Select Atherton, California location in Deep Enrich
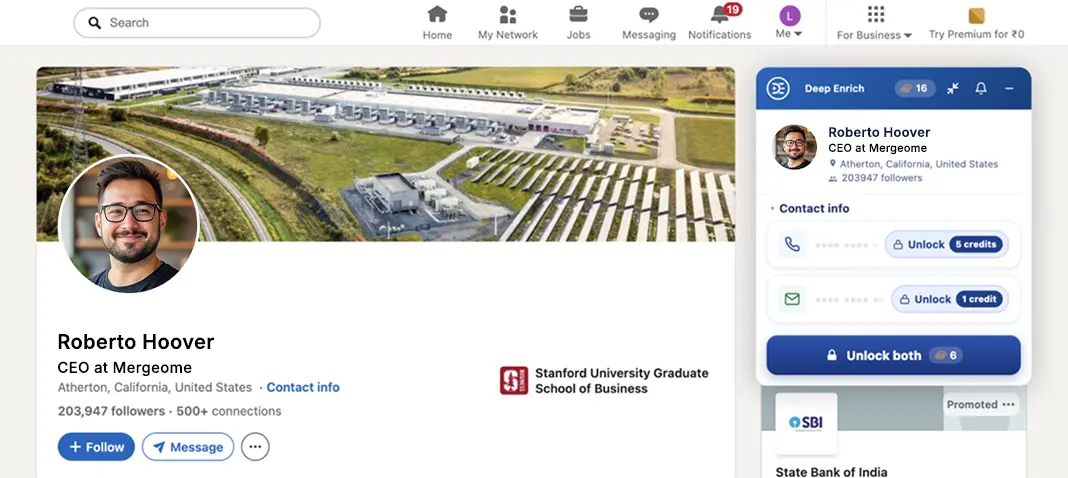This screenshot has height=478, width=1068. tap(918, 164)
